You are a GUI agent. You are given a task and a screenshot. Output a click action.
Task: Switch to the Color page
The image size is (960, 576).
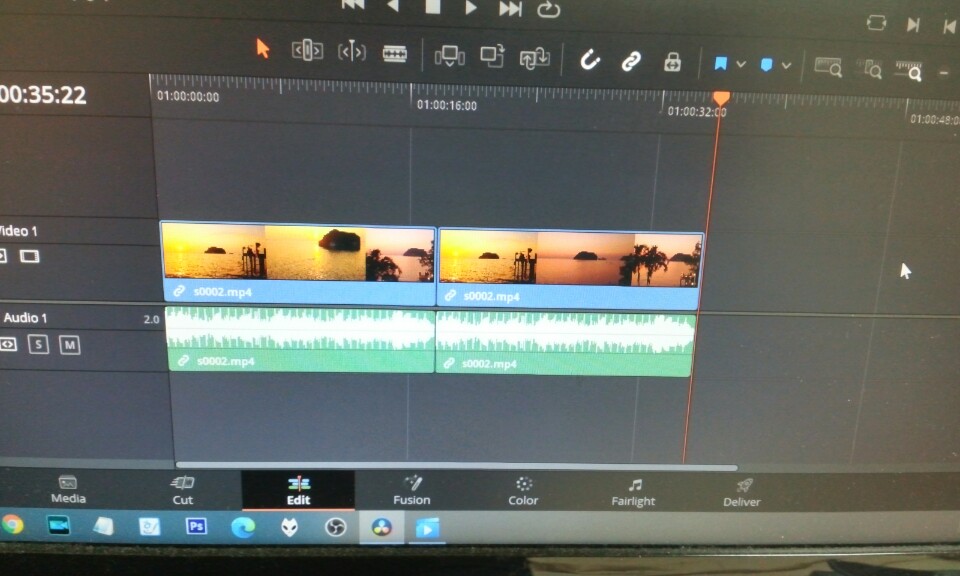(523, 492)
